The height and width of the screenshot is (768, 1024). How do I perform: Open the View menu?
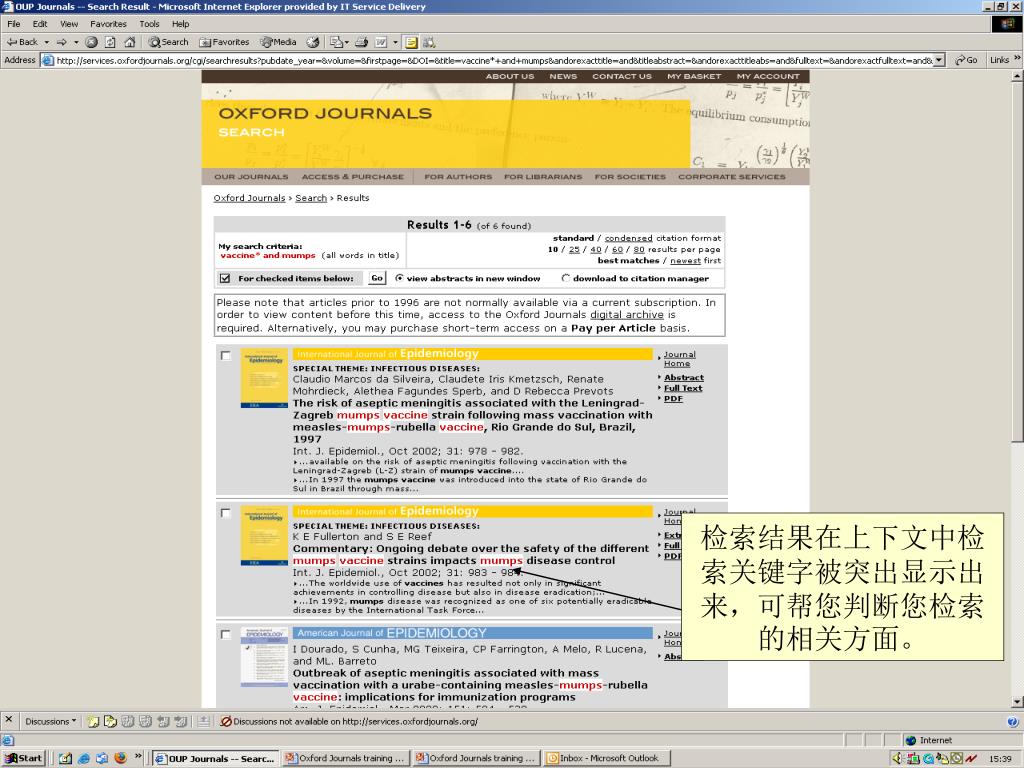tap(69, 24)
